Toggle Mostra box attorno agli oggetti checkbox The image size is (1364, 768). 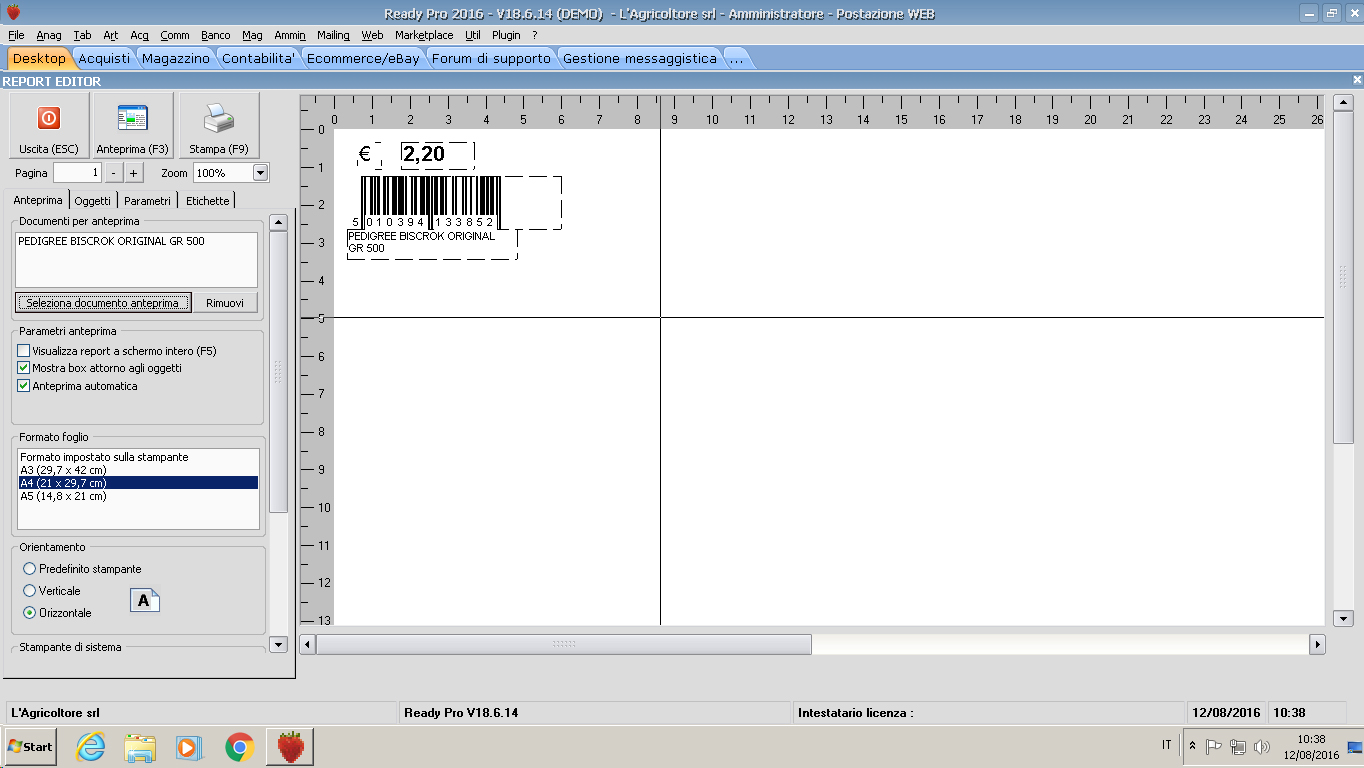[24, 368]
